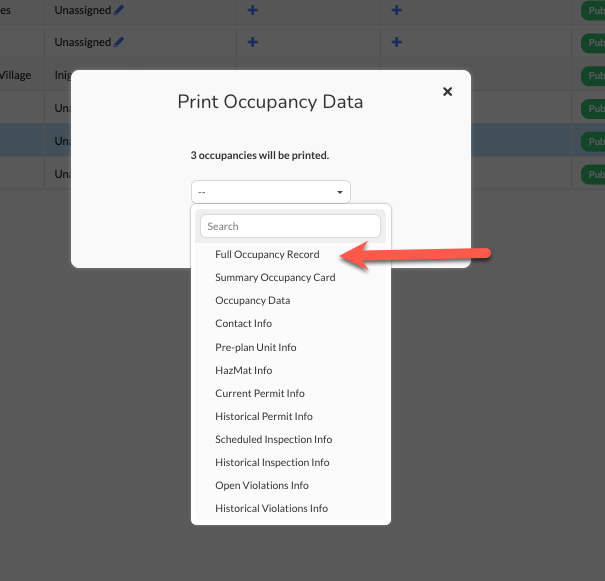Click the right plus icon in the top row
This screenshot has height=581, width=605.
point(397,9)
